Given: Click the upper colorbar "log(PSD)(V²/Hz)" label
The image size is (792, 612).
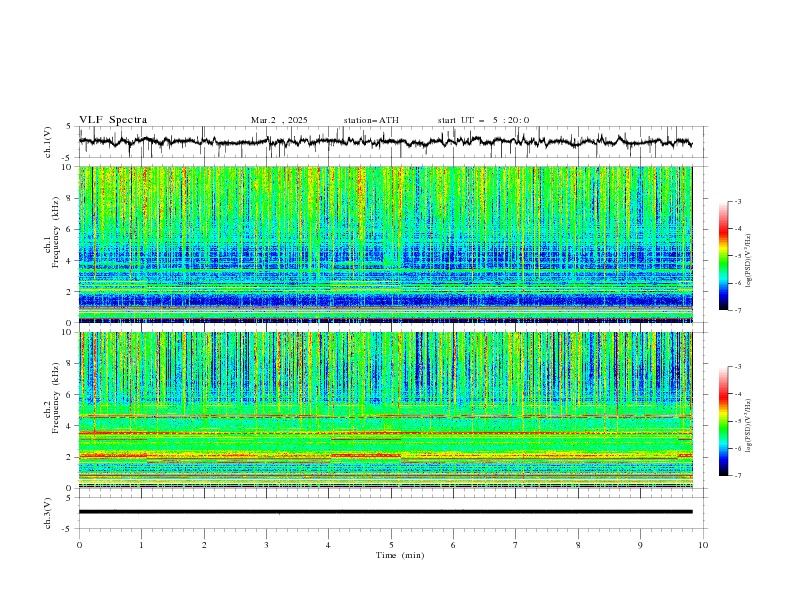Looking at the screenshot, I should coord(748,261).
